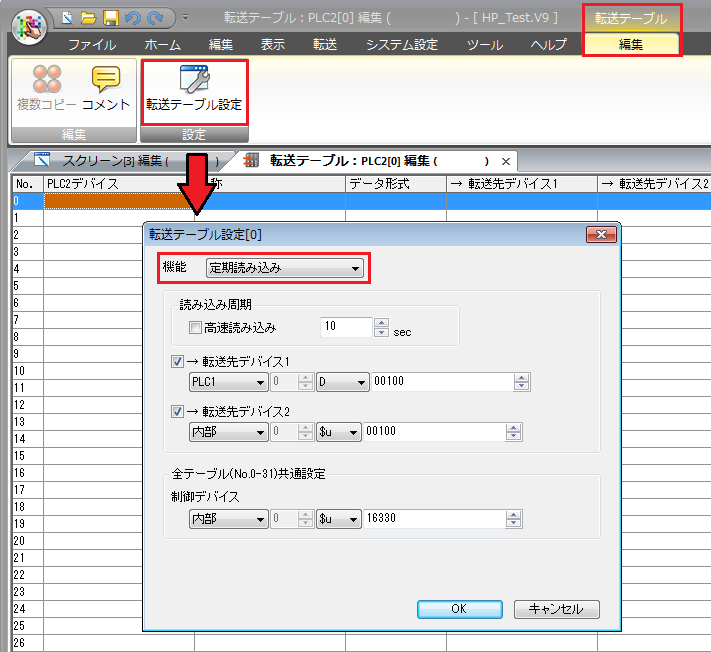Uncheck the 転送先デバイス1 checkbox
Screen dimensions: 711x652
(x=178, y=362)
